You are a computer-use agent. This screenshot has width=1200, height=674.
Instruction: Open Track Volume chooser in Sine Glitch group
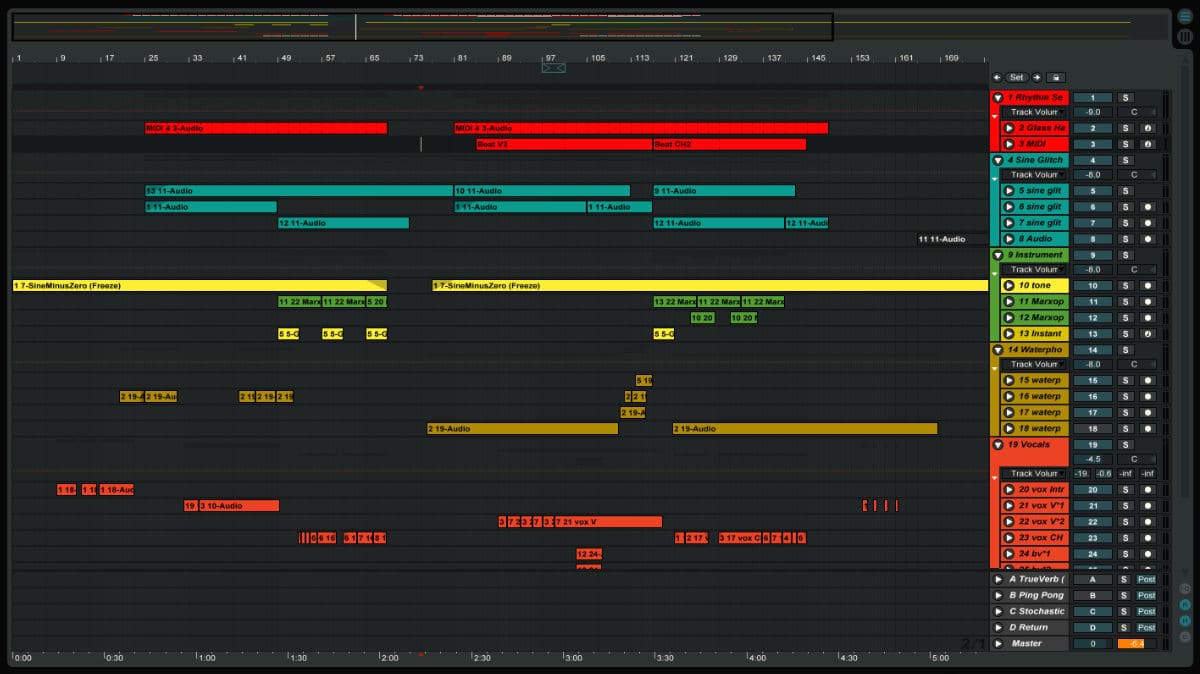pos(1035,175)
